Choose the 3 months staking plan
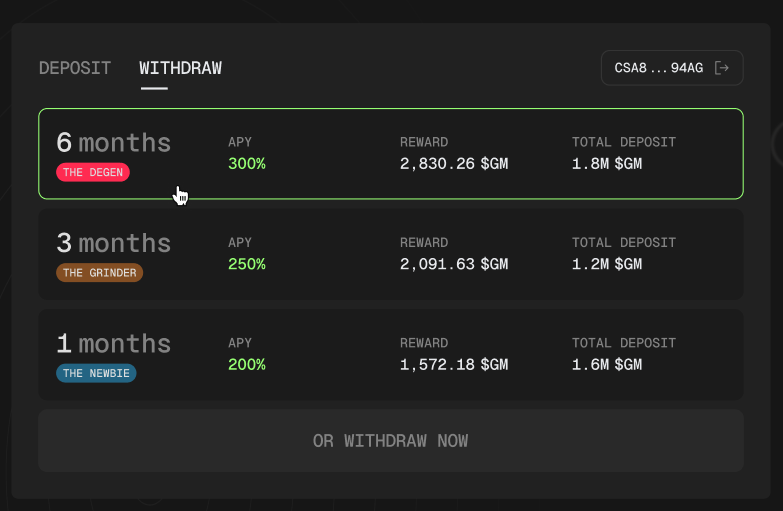This screenshot has width=783, height=511. click(x=390, y=254)
